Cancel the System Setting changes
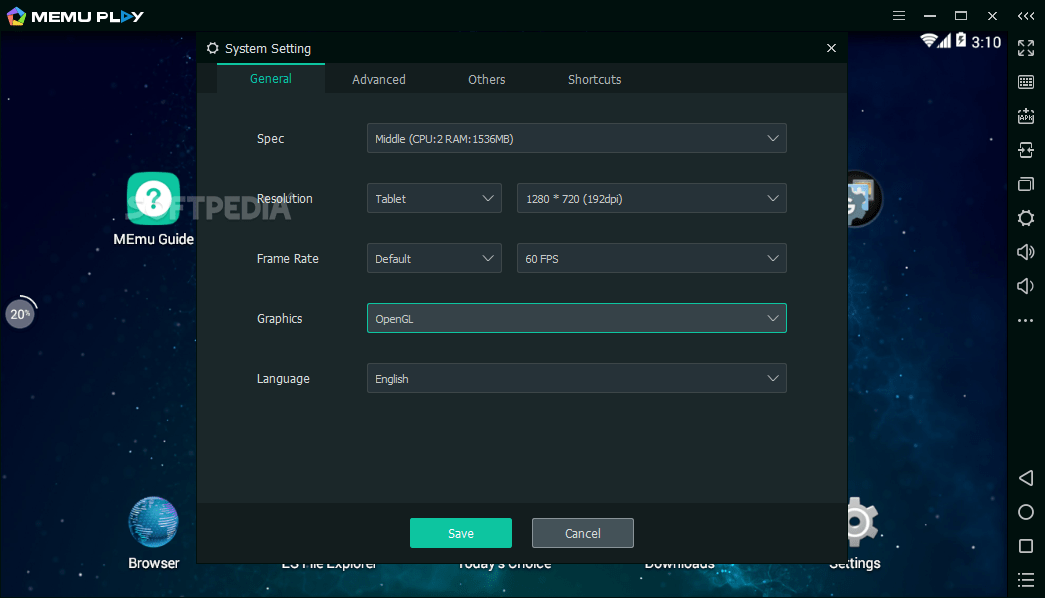1045x598 pixels. click(582, 533)
